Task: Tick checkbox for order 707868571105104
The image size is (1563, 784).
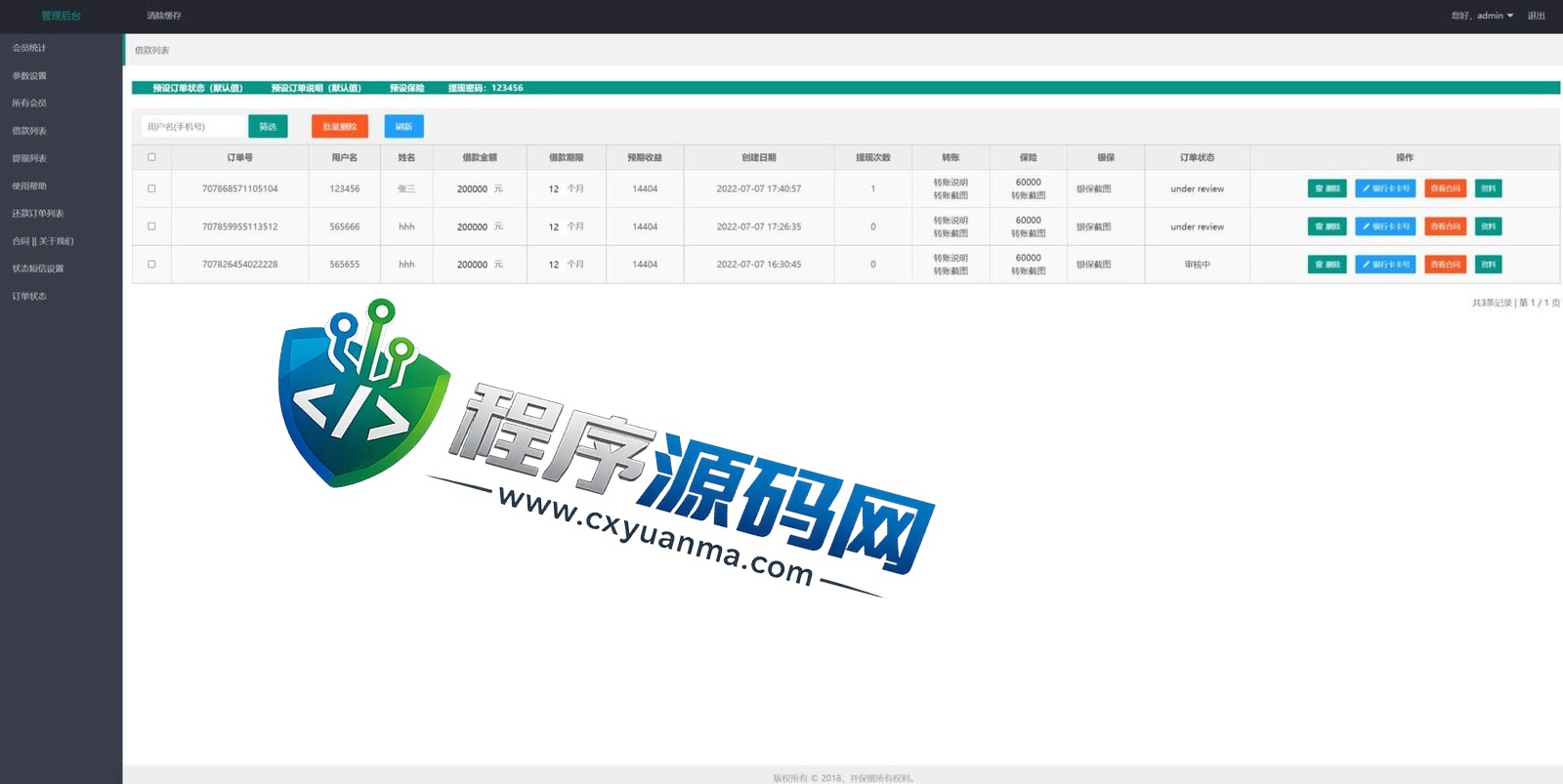Action: coord(151,188)
